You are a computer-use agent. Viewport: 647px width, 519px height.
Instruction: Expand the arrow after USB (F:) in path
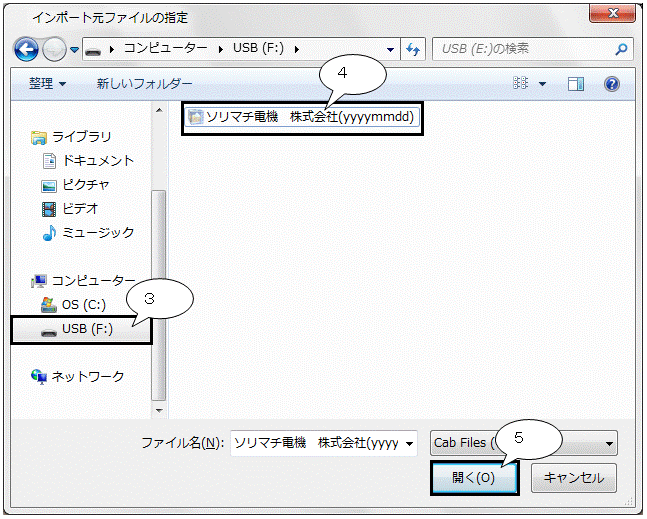(x=297, y=50)
